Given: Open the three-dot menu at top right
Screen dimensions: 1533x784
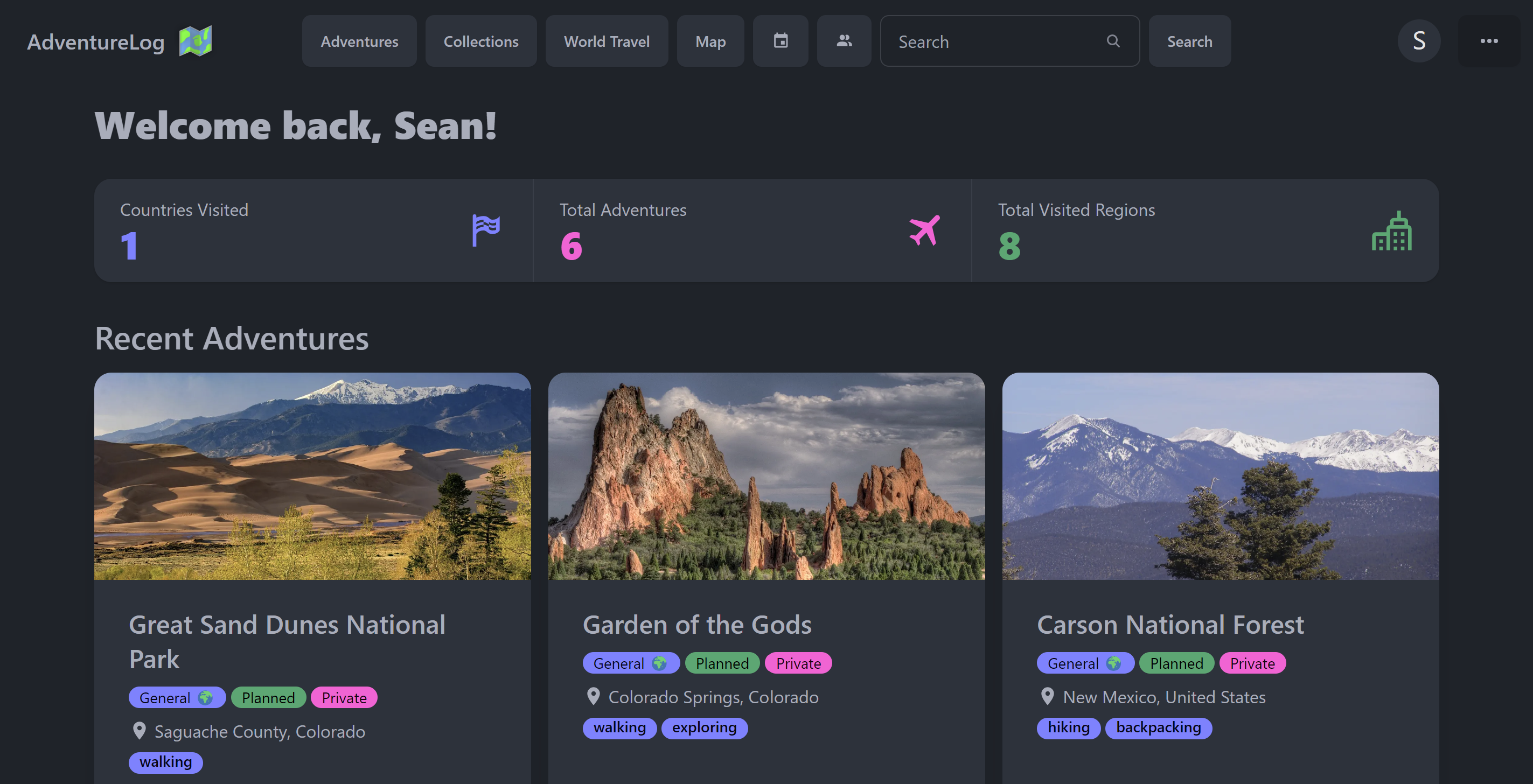Looking at the screenshot, I should (1489, 41).
